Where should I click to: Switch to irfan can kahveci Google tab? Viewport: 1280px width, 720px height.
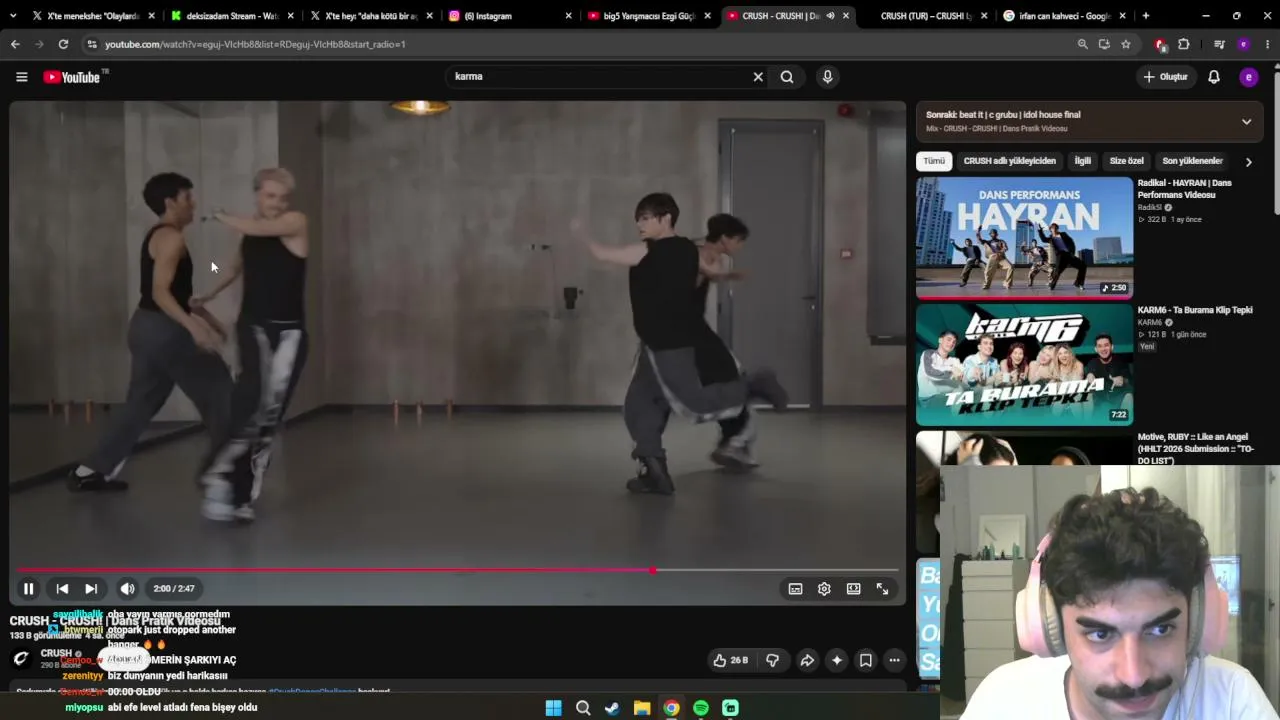click(1065, 16)
